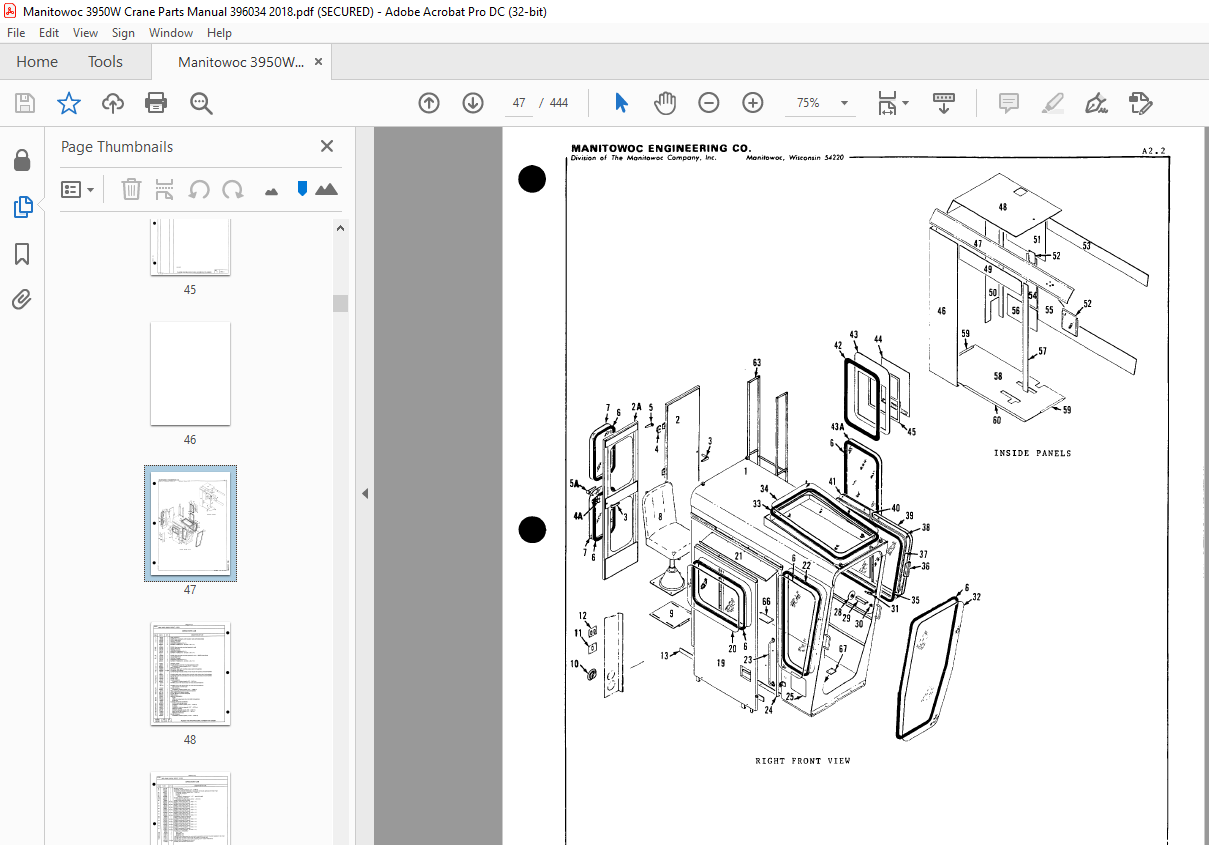Click the thumbnails panel scrollbar thumb

[341, 303]
